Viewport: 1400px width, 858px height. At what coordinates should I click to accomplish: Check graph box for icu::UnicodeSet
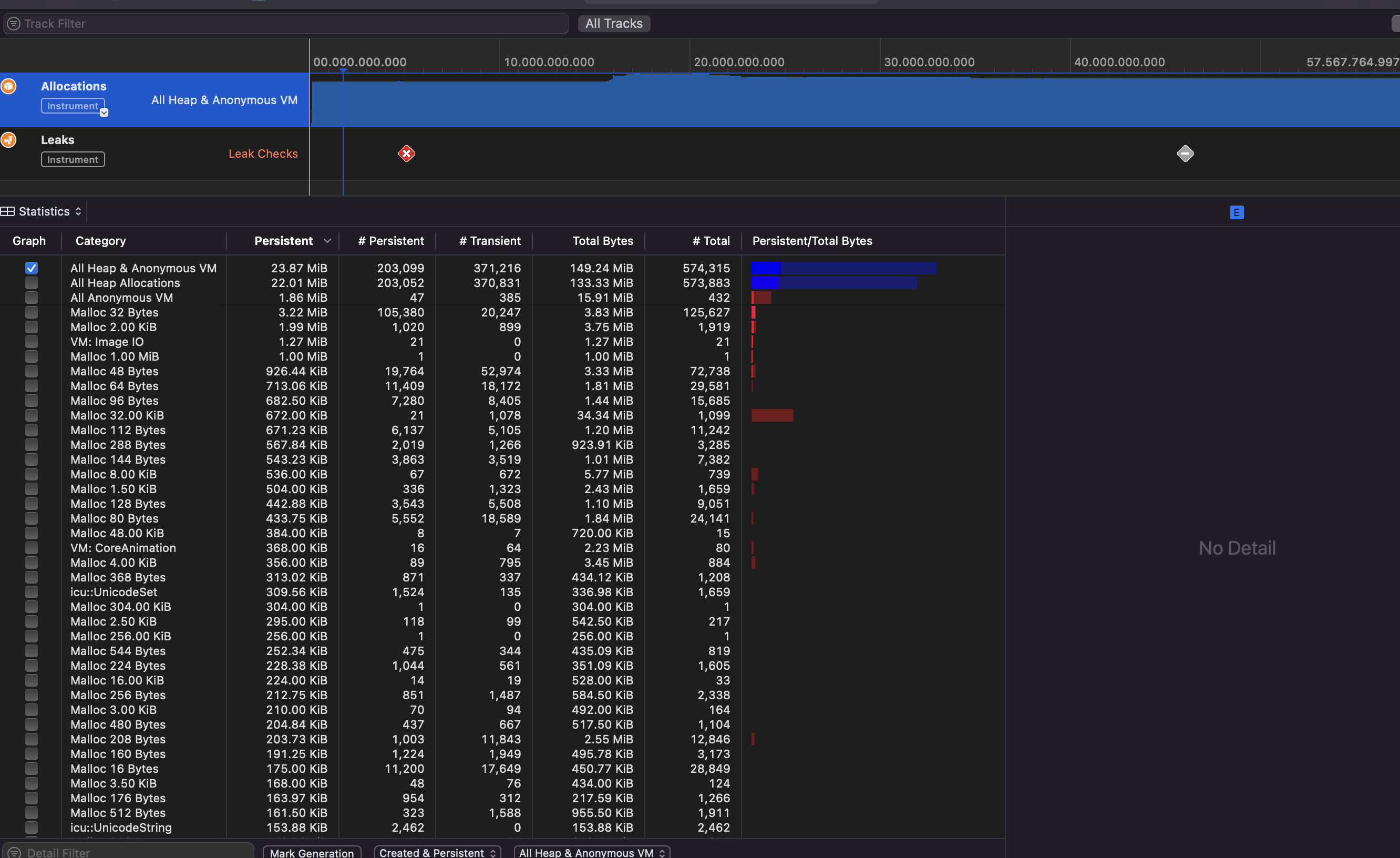pyautogui.click(x=31, y=592)
